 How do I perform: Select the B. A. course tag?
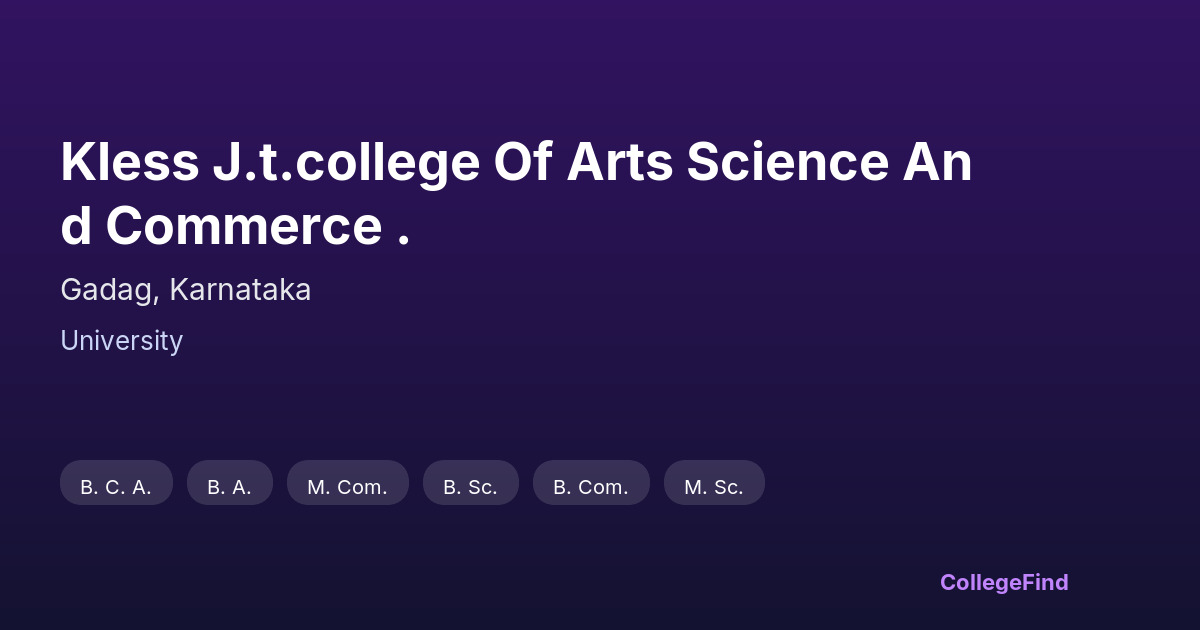pos(229,486)
